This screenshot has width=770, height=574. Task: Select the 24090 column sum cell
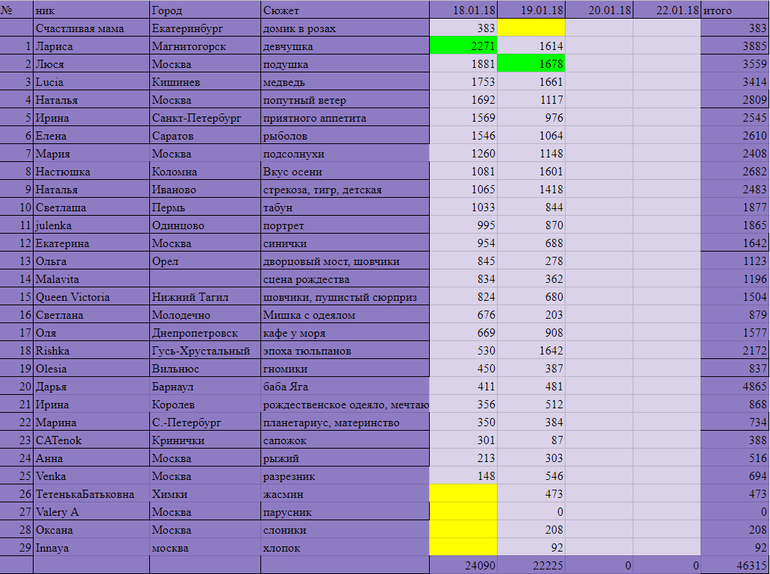click(463, 565)
